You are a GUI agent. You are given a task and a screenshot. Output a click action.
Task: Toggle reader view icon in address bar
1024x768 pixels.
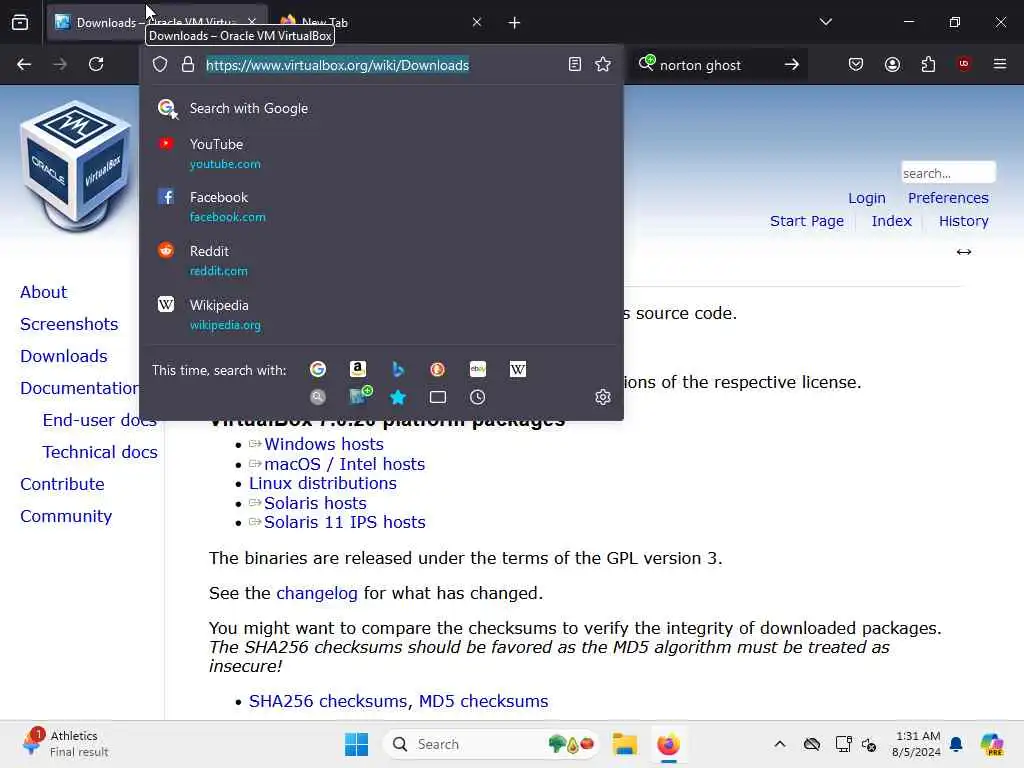tap(575, 64)
